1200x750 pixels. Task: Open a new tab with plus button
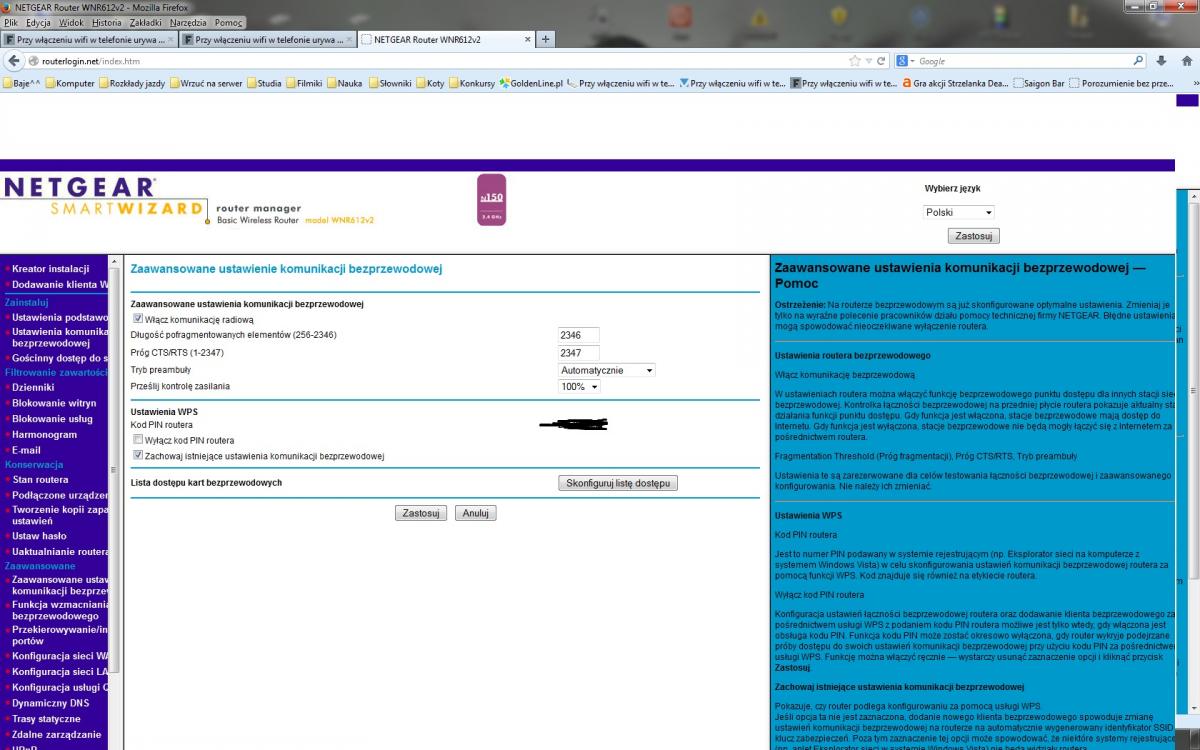click(545, 39)
